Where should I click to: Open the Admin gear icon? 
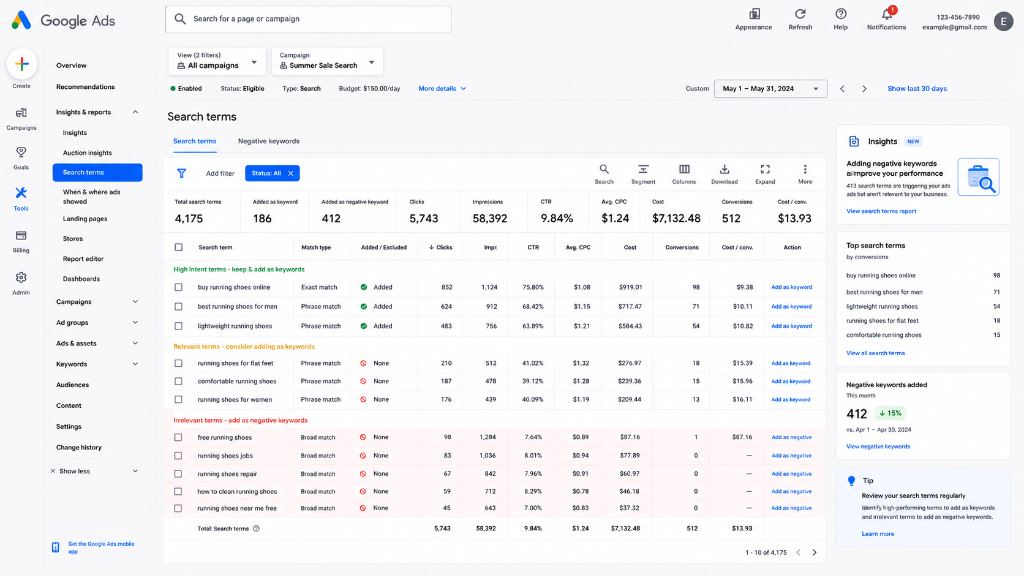pos(21,278)
